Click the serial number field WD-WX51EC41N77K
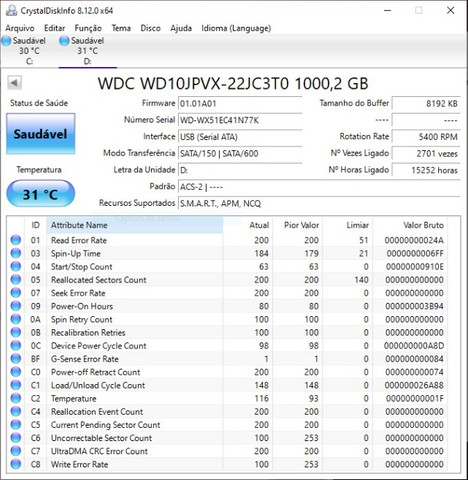Viewport: 468px width, 480px height. coord(240,120)
